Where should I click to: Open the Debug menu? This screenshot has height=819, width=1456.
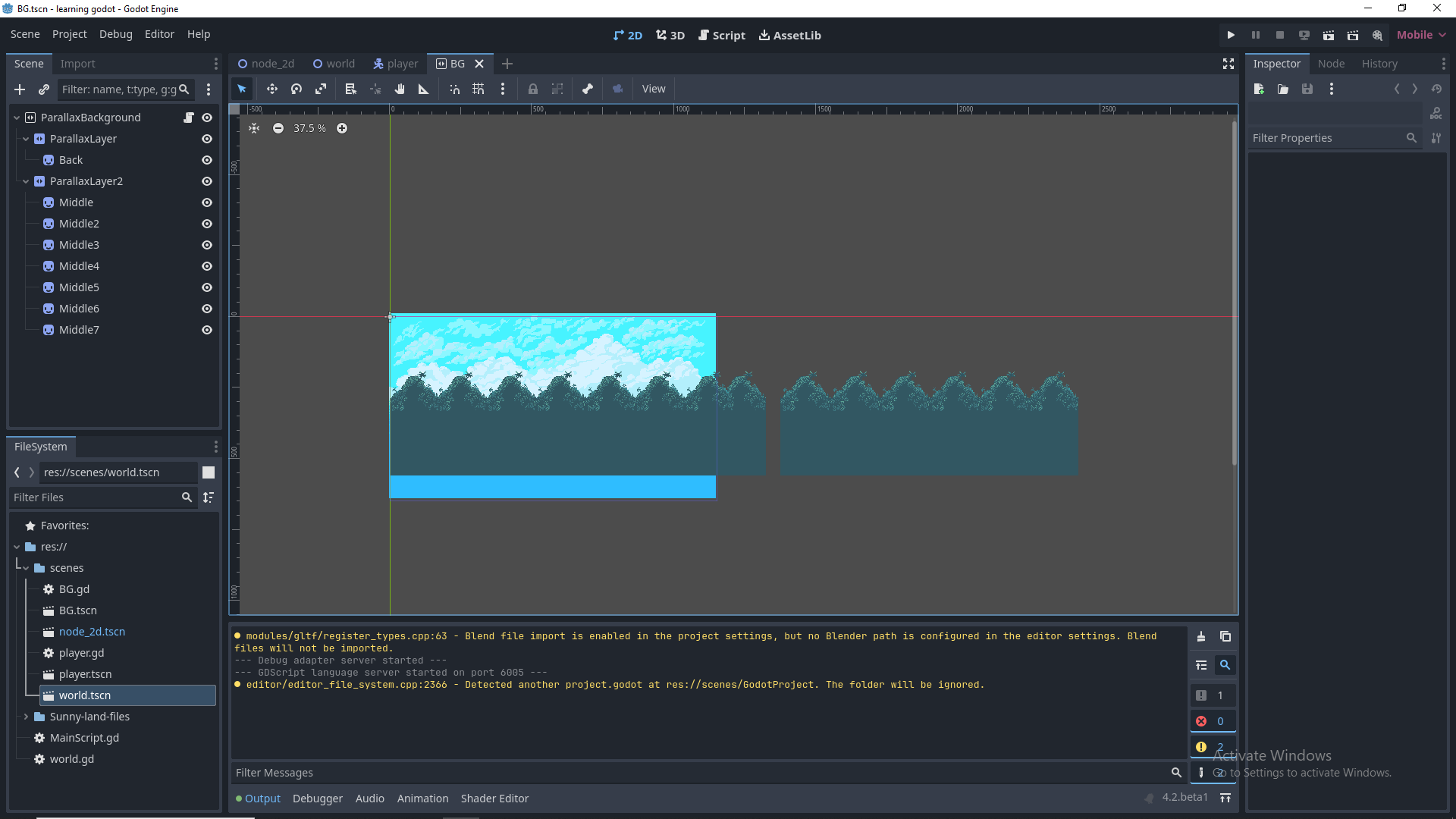tap(115, 34)
